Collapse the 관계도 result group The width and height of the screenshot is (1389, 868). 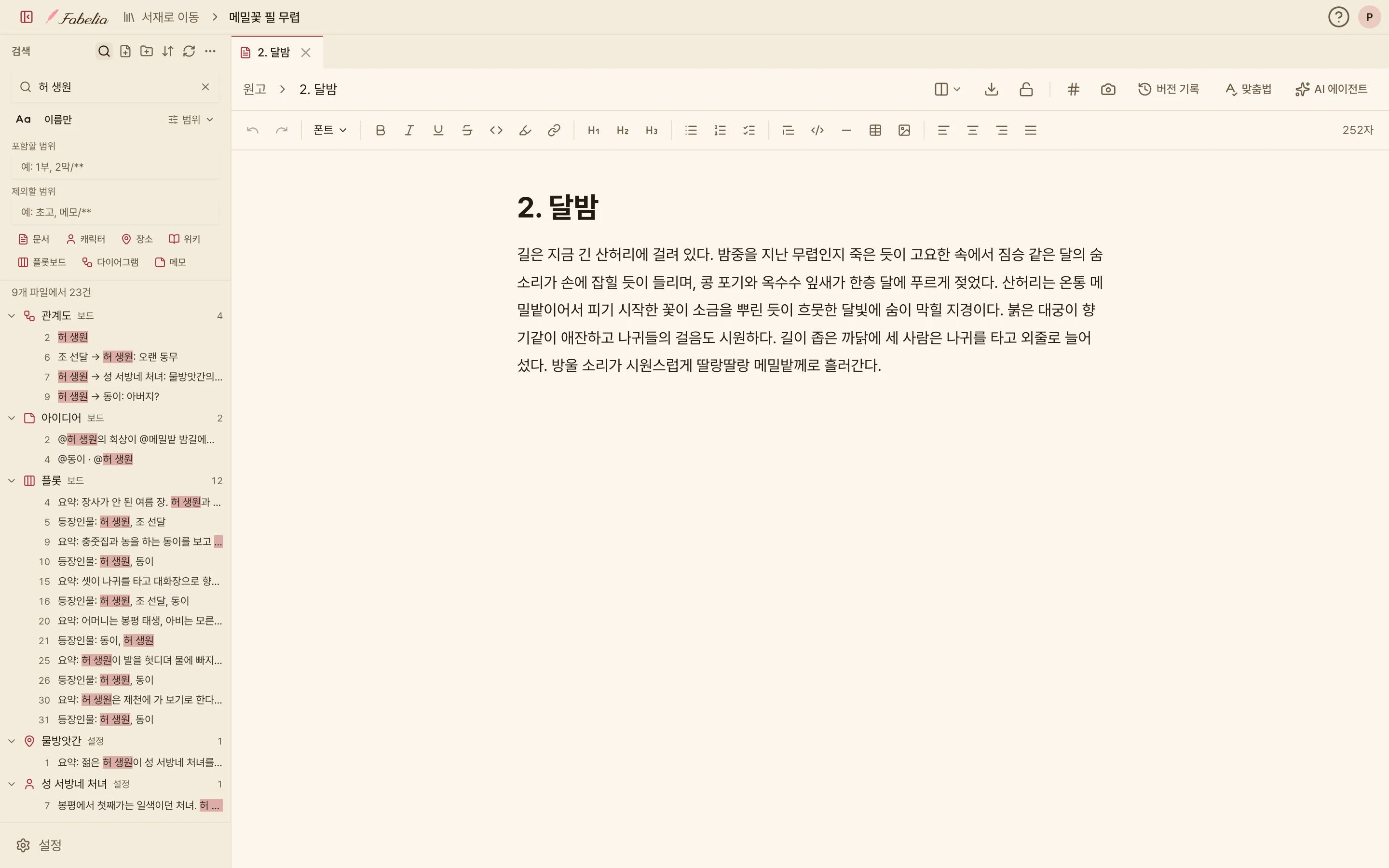click(x=12, y=316)
